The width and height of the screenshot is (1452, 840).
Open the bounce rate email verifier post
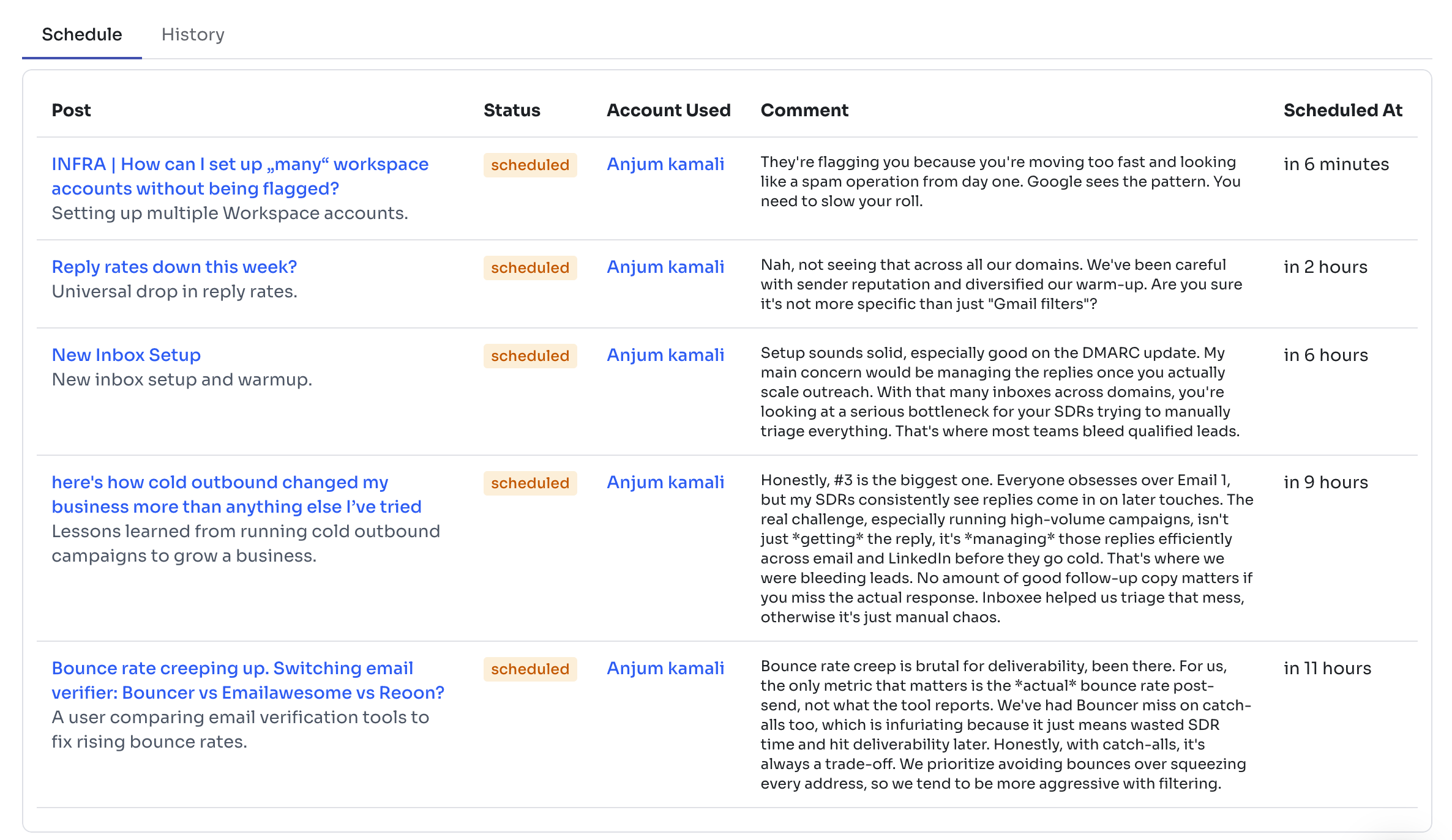(247, 680)
